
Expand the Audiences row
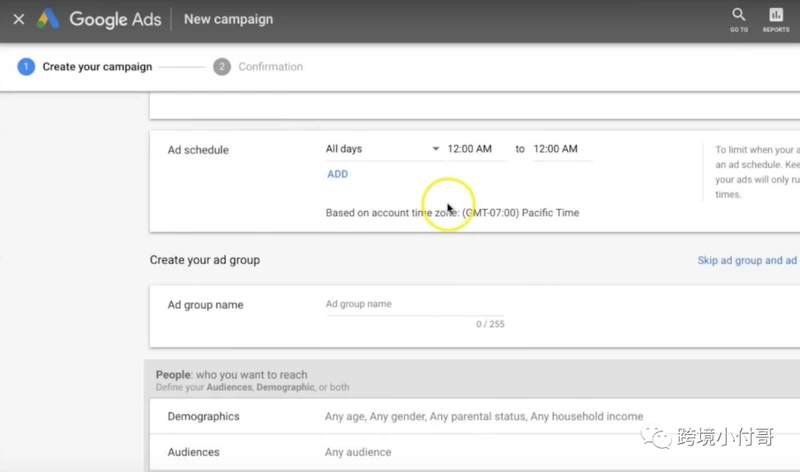474,452
